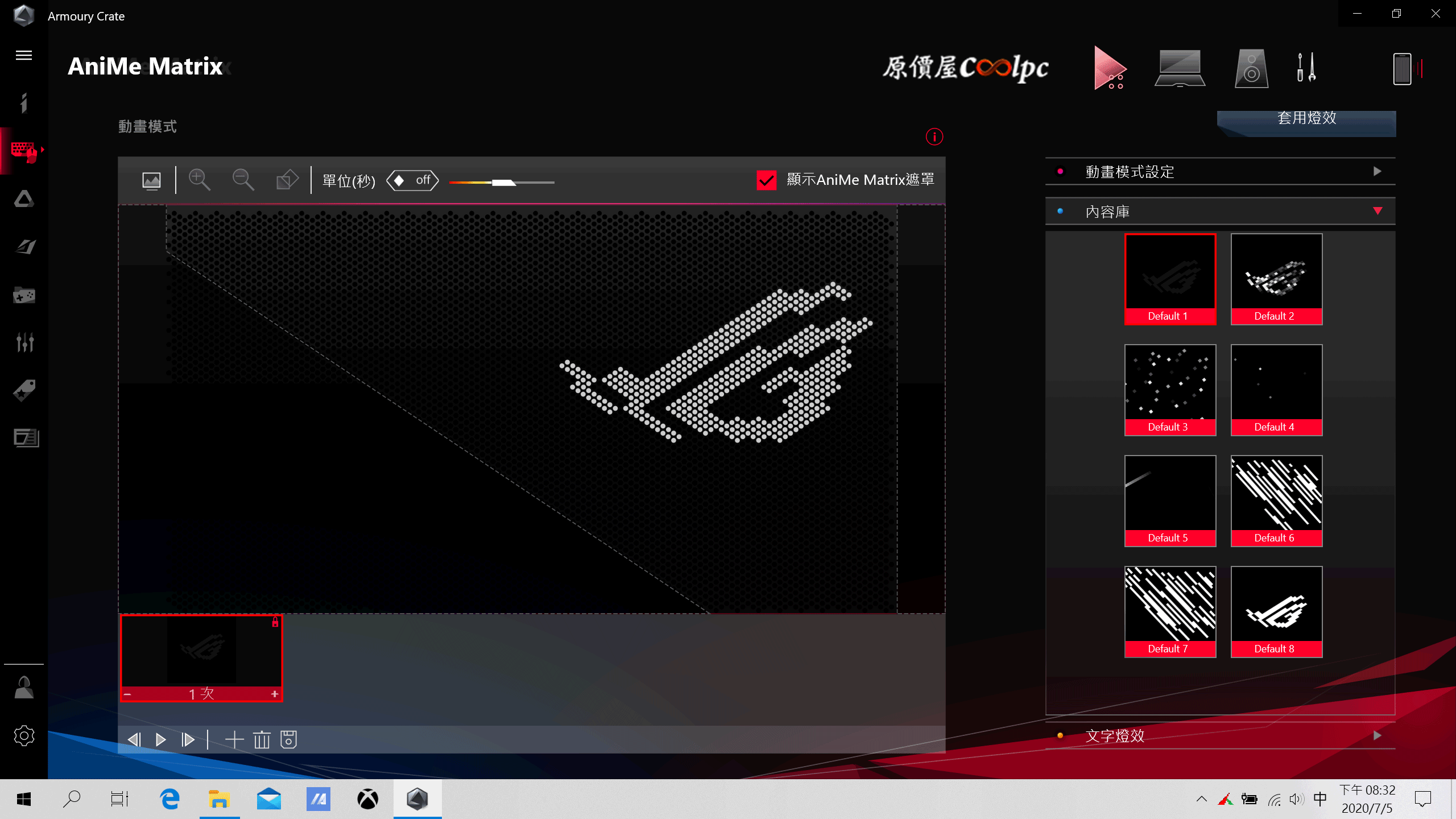Screen dimensions: 1456x819
Task: Step to previous frame
Action: [134, 740]
